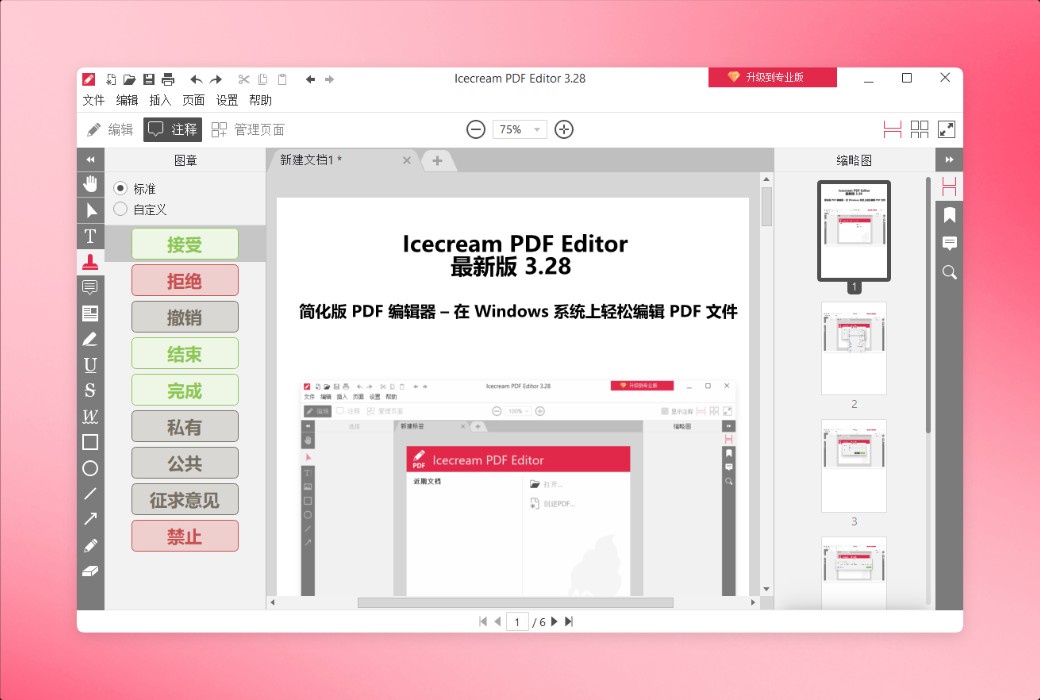The image size is (1040, 700).
Task: Select the Hand pan tool
Action: tap(90, 183)
